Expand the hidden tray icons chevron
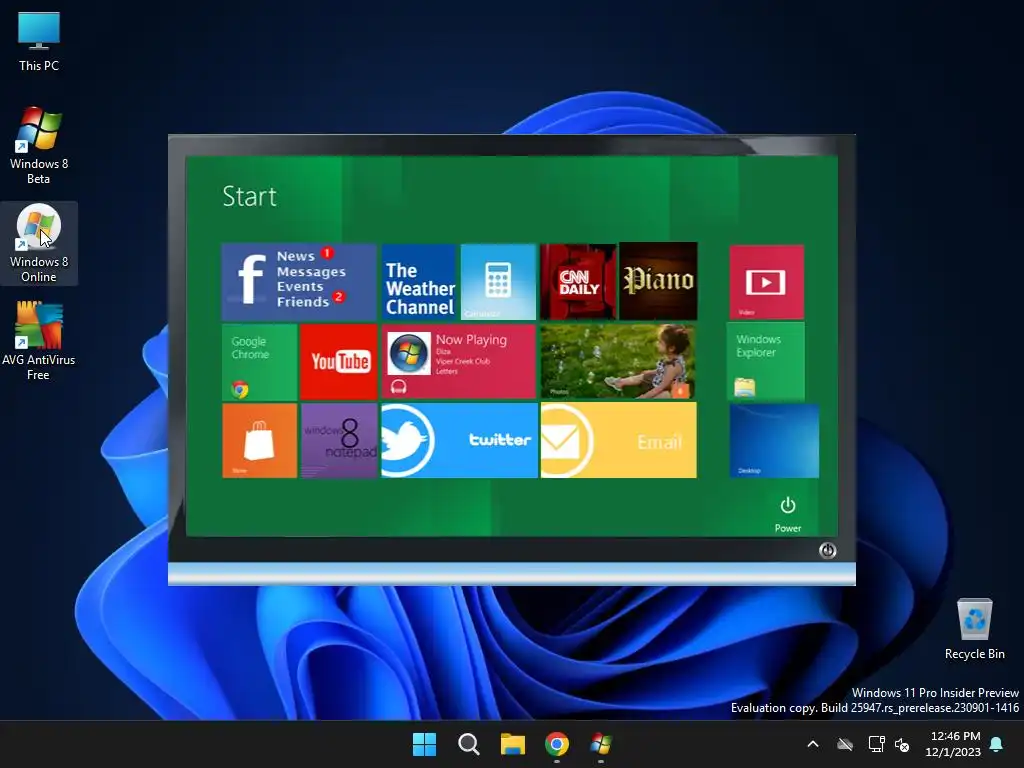This screenshot has height=768, width=1024. tap(813, 744)
